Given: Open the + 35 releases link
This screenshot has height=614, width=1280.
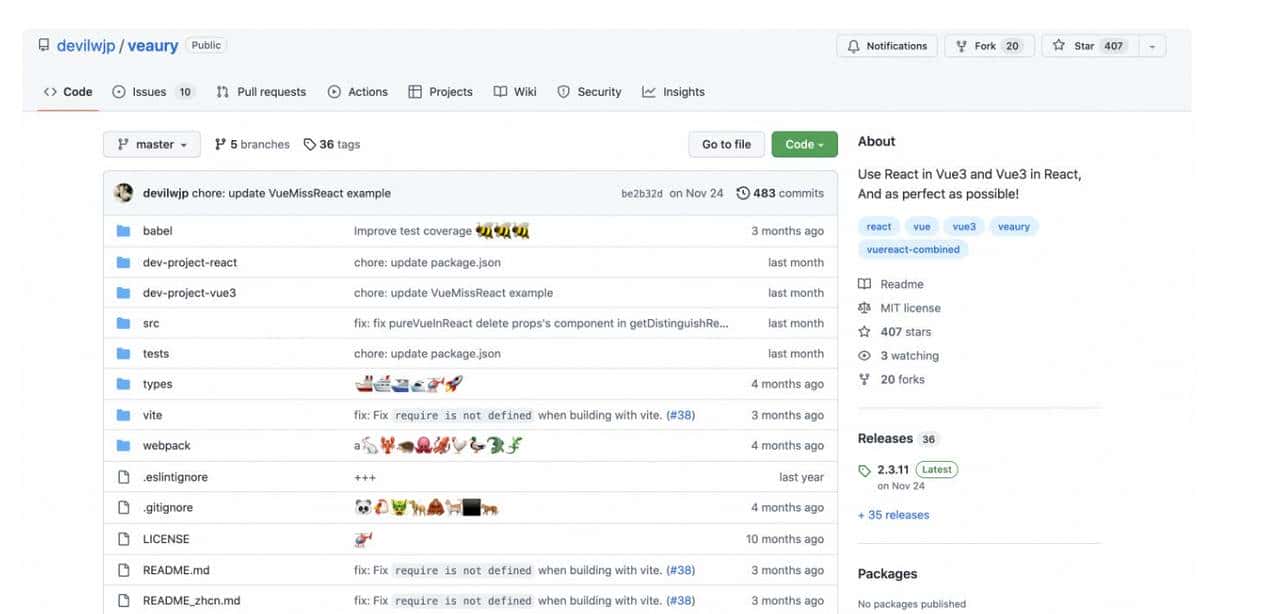Looking at the screenshot, I should [893, 514].
